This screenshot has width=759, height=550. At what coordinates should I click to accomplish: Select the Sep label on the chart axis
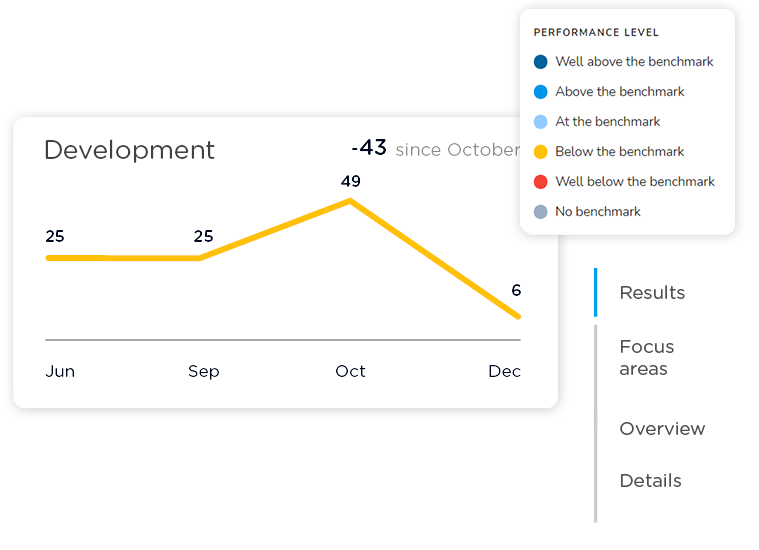point(203,371)
